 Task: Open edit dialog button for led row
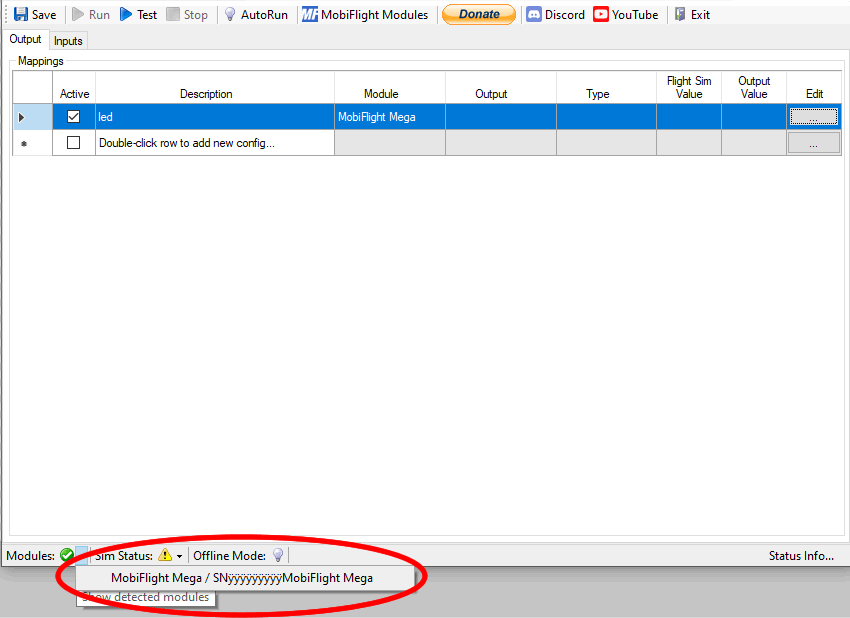pyautogui.click(x=814, y=117)
